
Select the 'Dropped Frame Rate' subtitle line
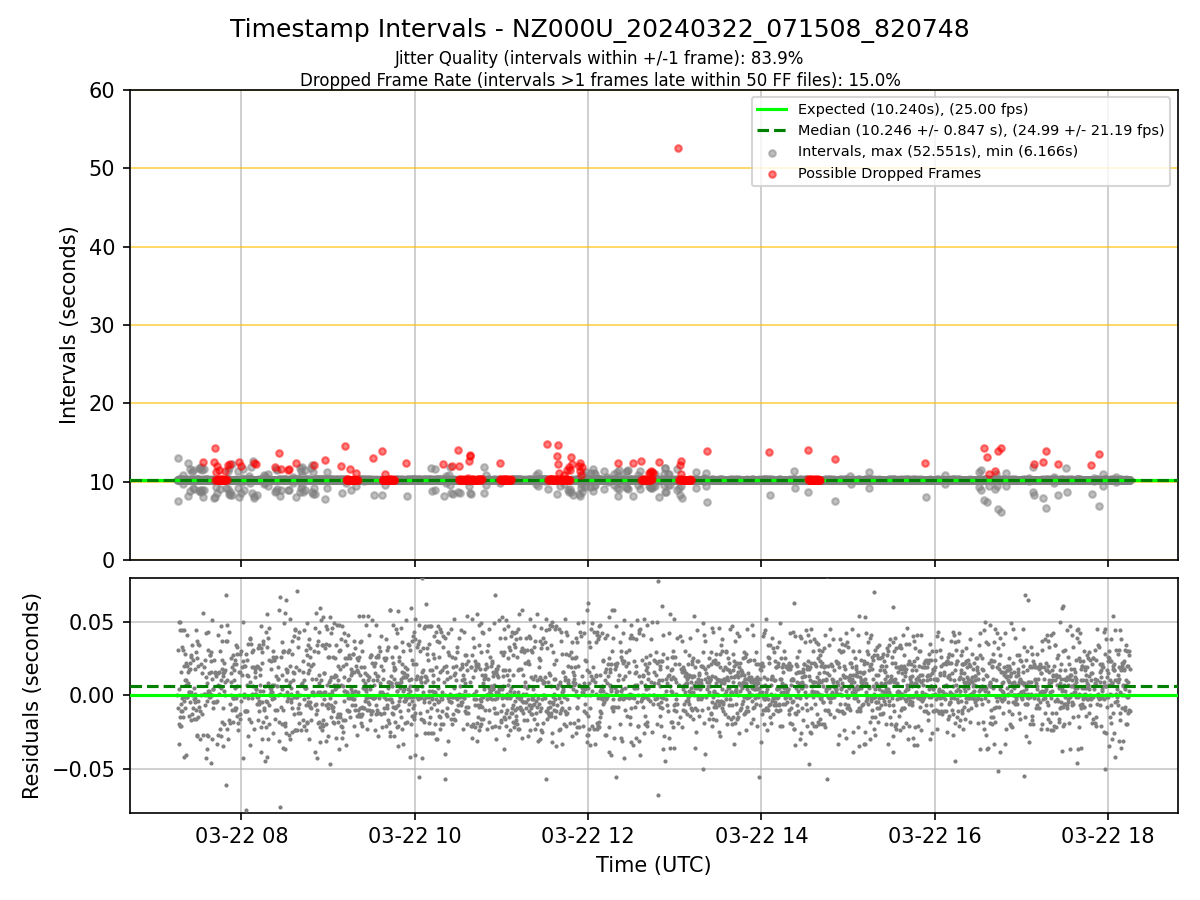pyautogui.click(x=599, y=80)
